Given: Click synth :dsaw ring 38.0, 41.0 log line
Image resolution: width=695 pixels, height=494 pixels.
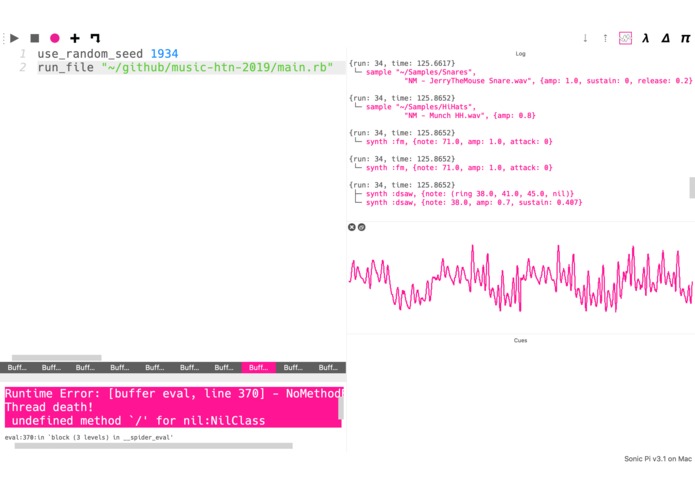Looking at the screenshot, I should pyautogui.click(x=470, y=194).
